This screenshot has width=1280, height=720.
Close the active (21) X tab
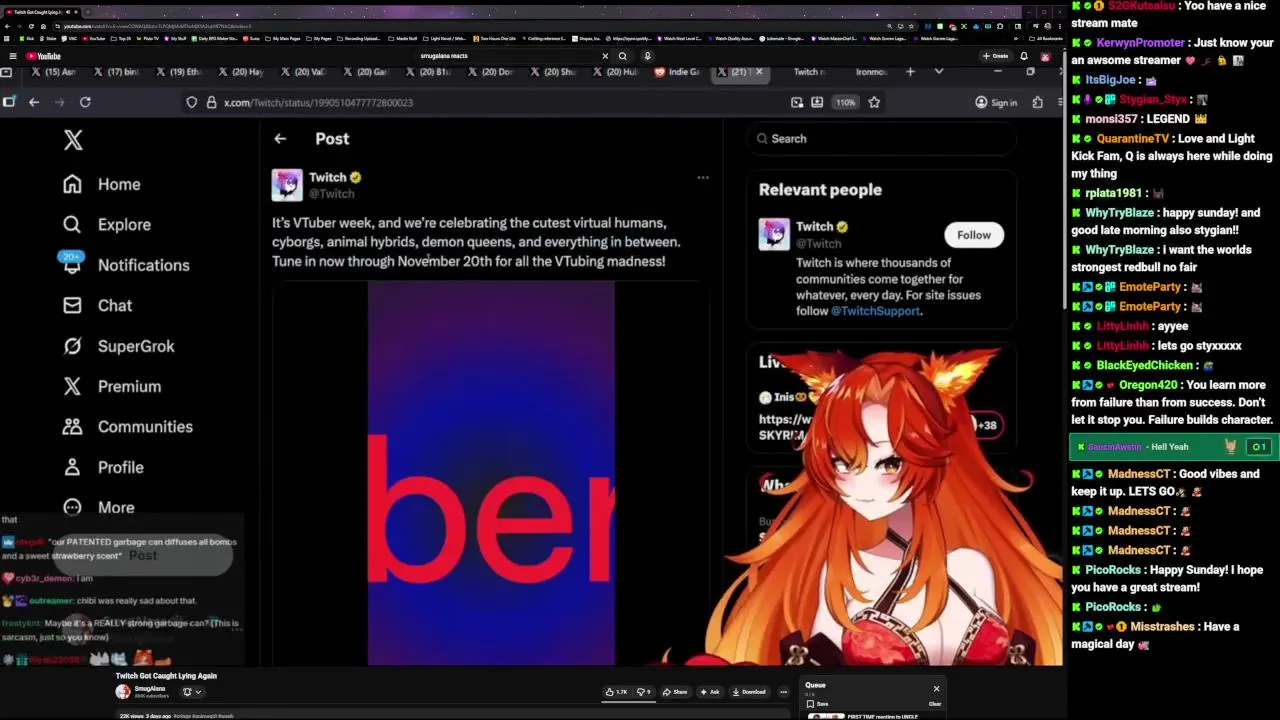(759, 72)
